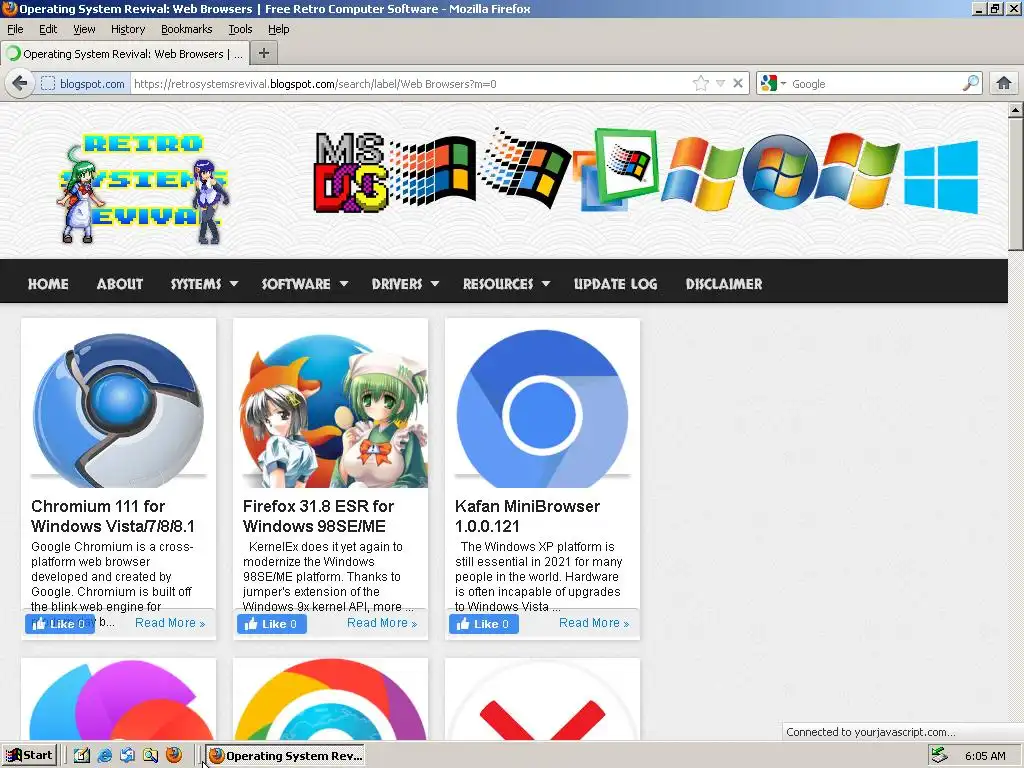Open the URL history dropdown arrow
The image size is (1024, 768).
click(720, 84)
